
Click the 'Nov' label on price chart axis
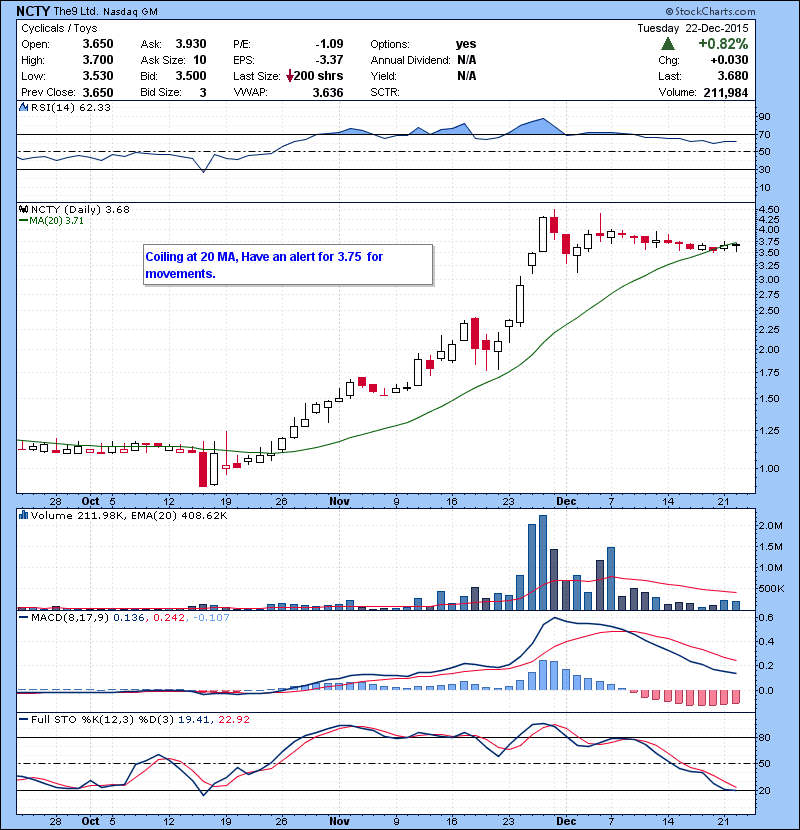(x=339, y=501)
